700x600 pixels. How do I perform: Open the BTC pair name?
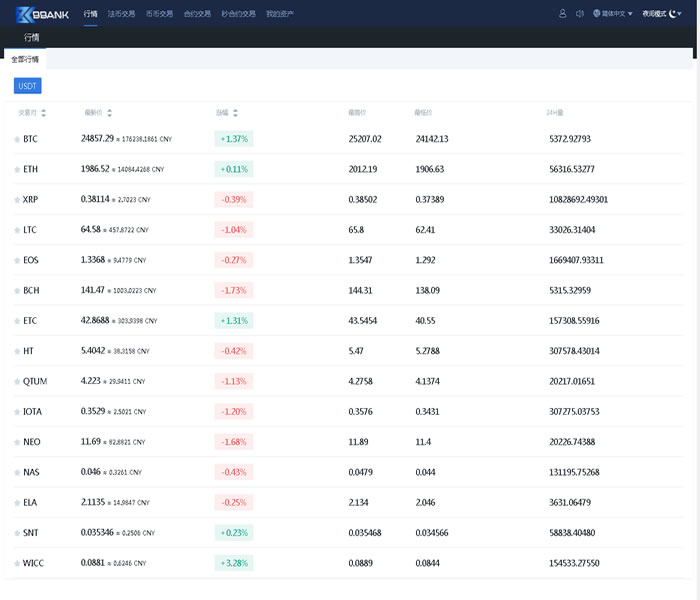[x=30, y=139]
